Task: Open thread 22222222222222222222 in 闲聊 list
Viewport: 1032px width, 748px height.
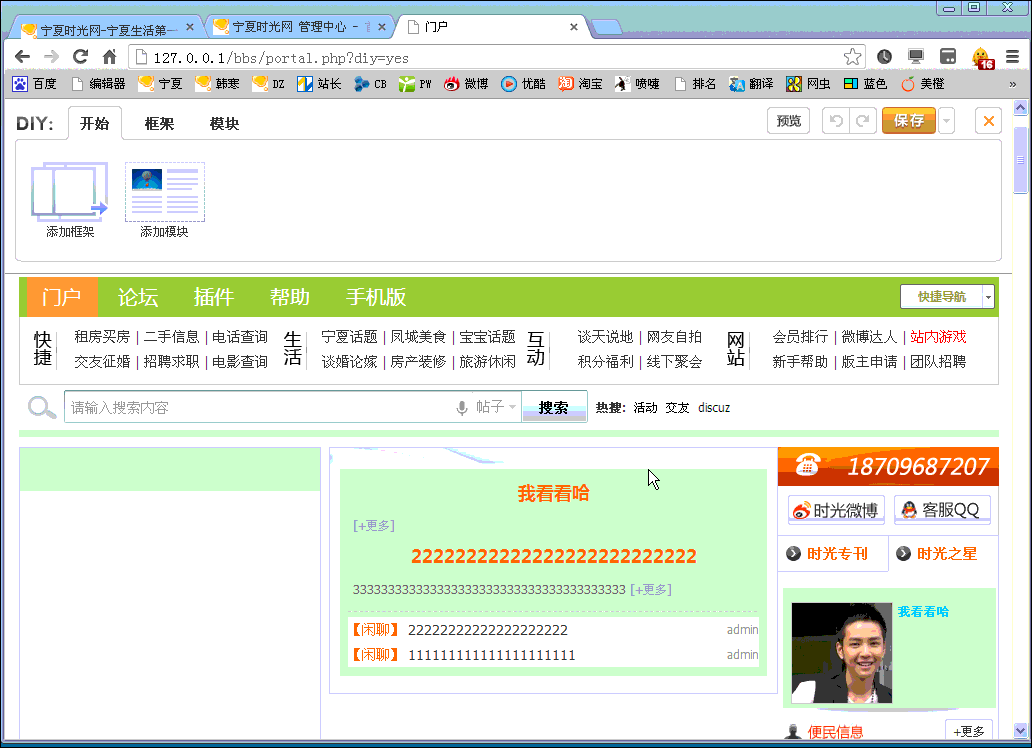Action: point(488,630)
